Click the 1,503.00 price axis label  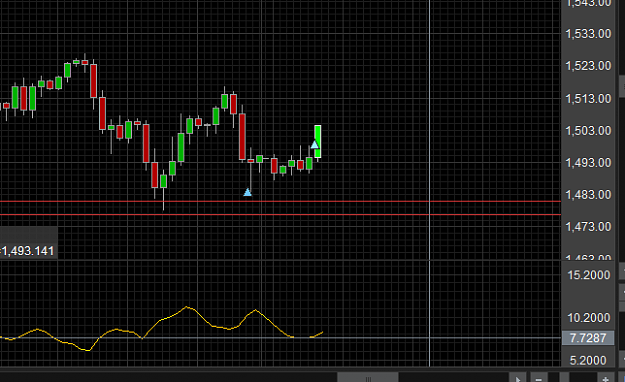[588, 131]
